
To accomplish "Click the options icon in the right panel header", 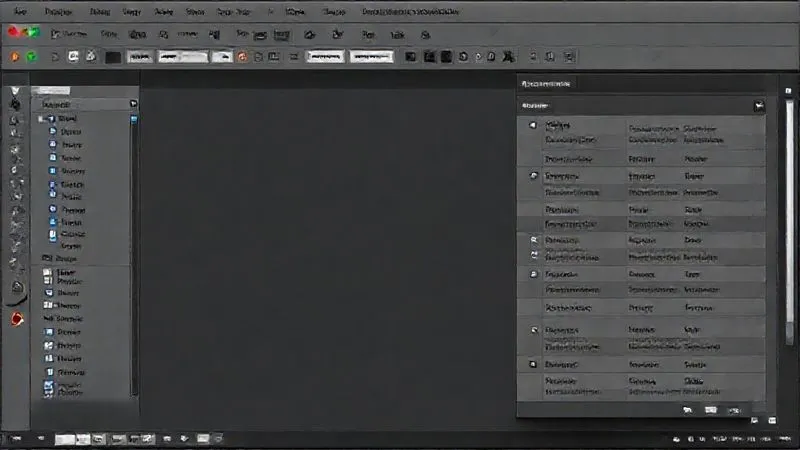I will 759,106.
